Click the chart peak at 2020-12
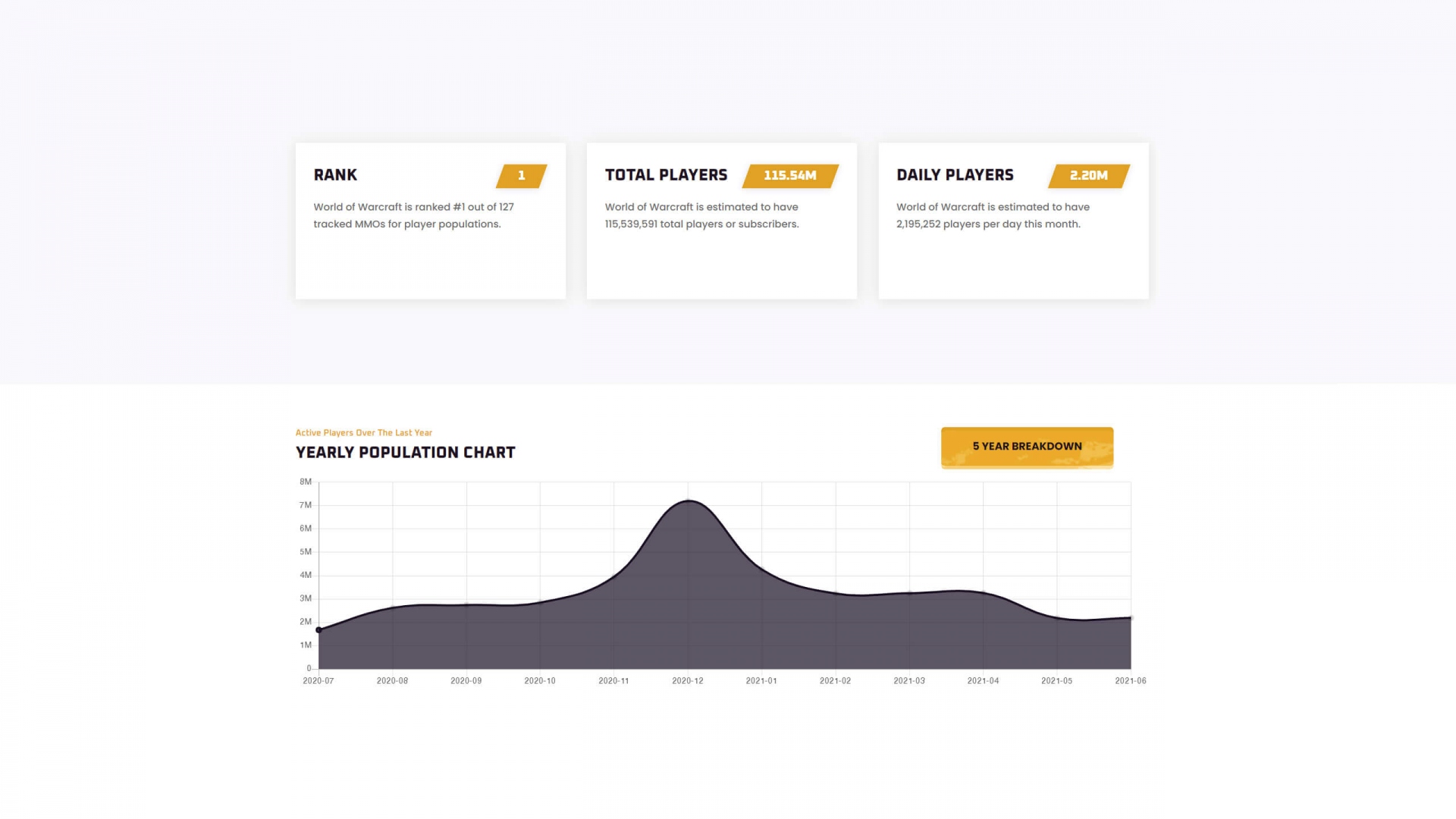The image size is (1456, 819). click(x=688, y=500)
